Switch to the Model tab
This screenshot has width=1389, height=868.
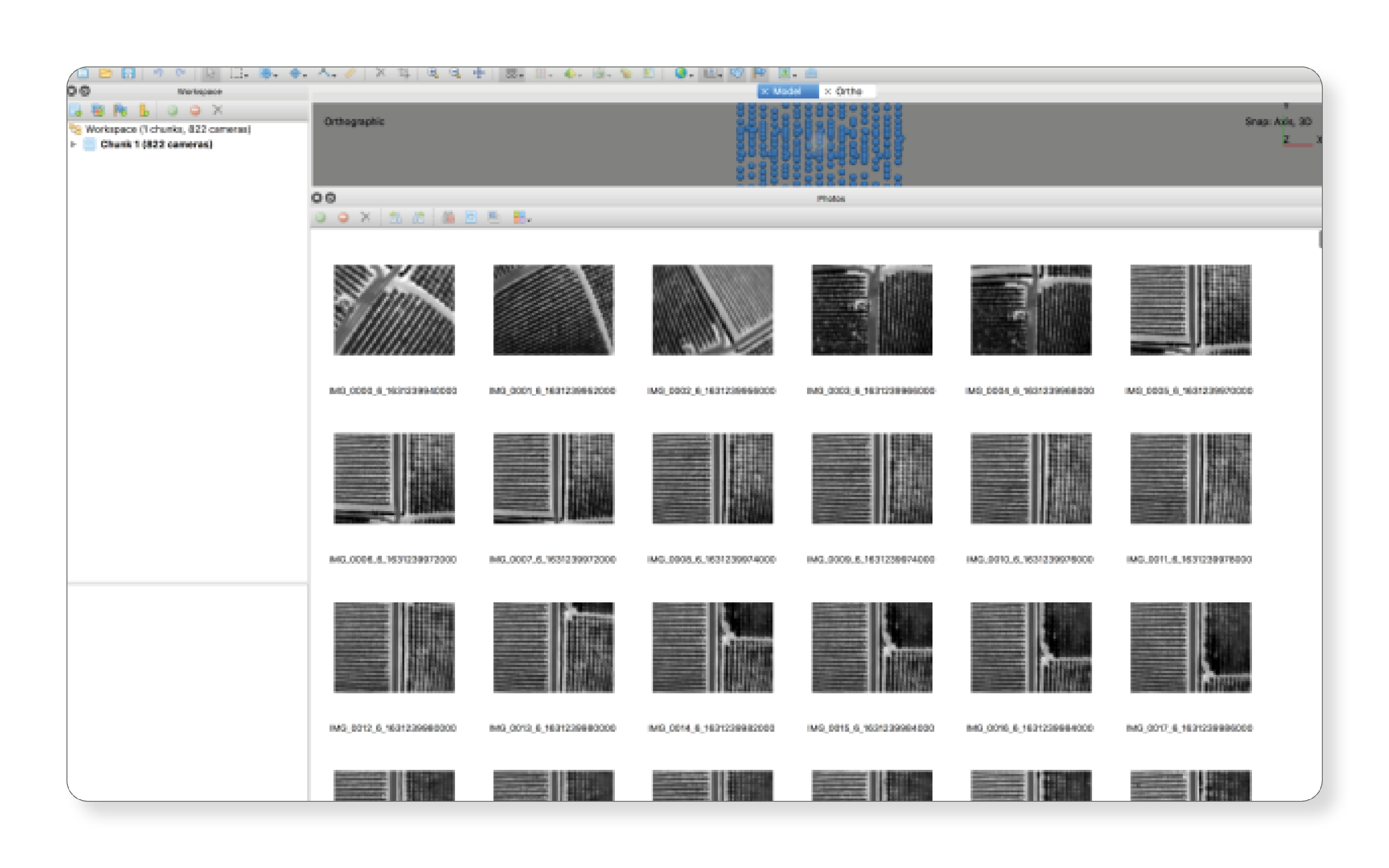click(x=787, y=91)
